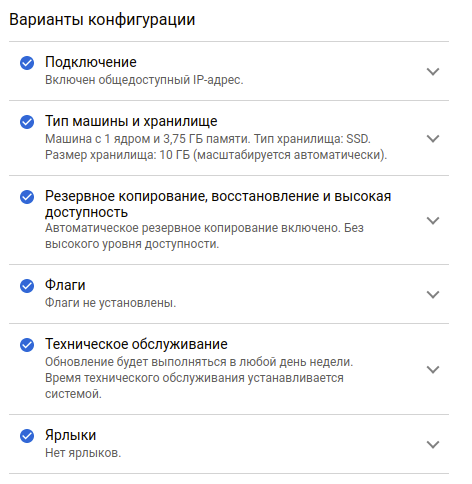Click the checkmark icon beside Техническое обслуживание
This screenshot has width=472, height=484.
(27, 345)
